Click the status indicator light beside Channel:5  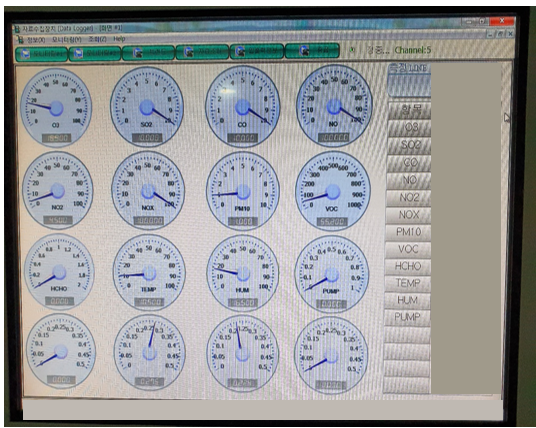point(352,50)
